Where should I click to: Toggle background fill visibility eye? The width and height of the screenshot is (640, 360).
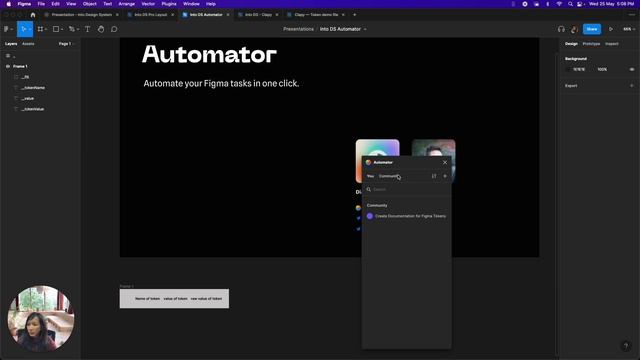point(632,69)
